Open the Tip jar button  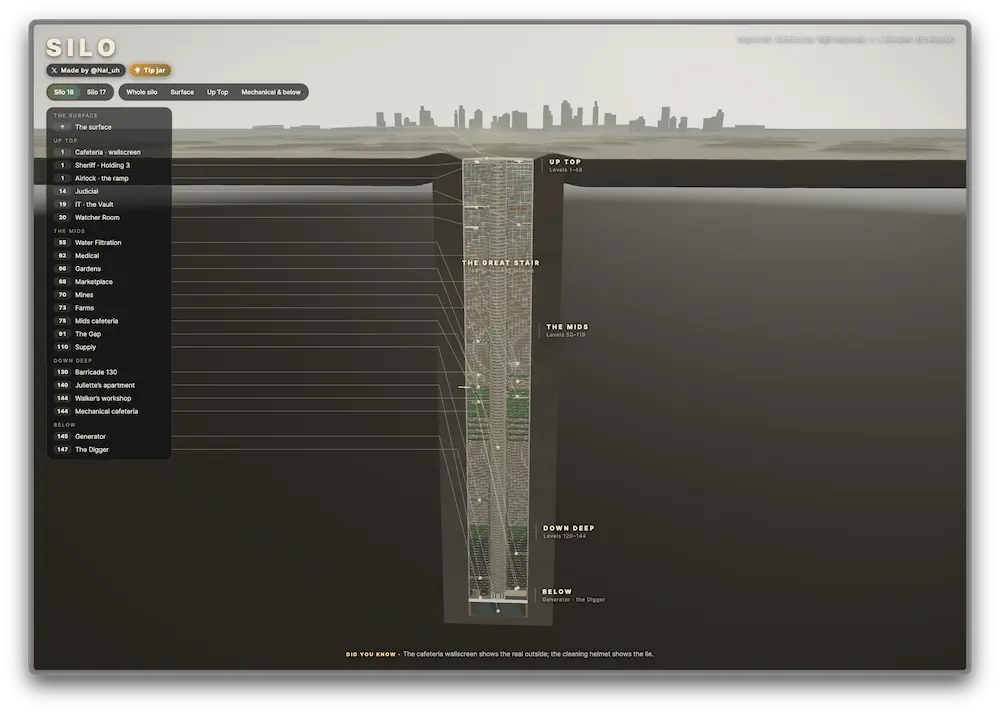coord(150,70)
